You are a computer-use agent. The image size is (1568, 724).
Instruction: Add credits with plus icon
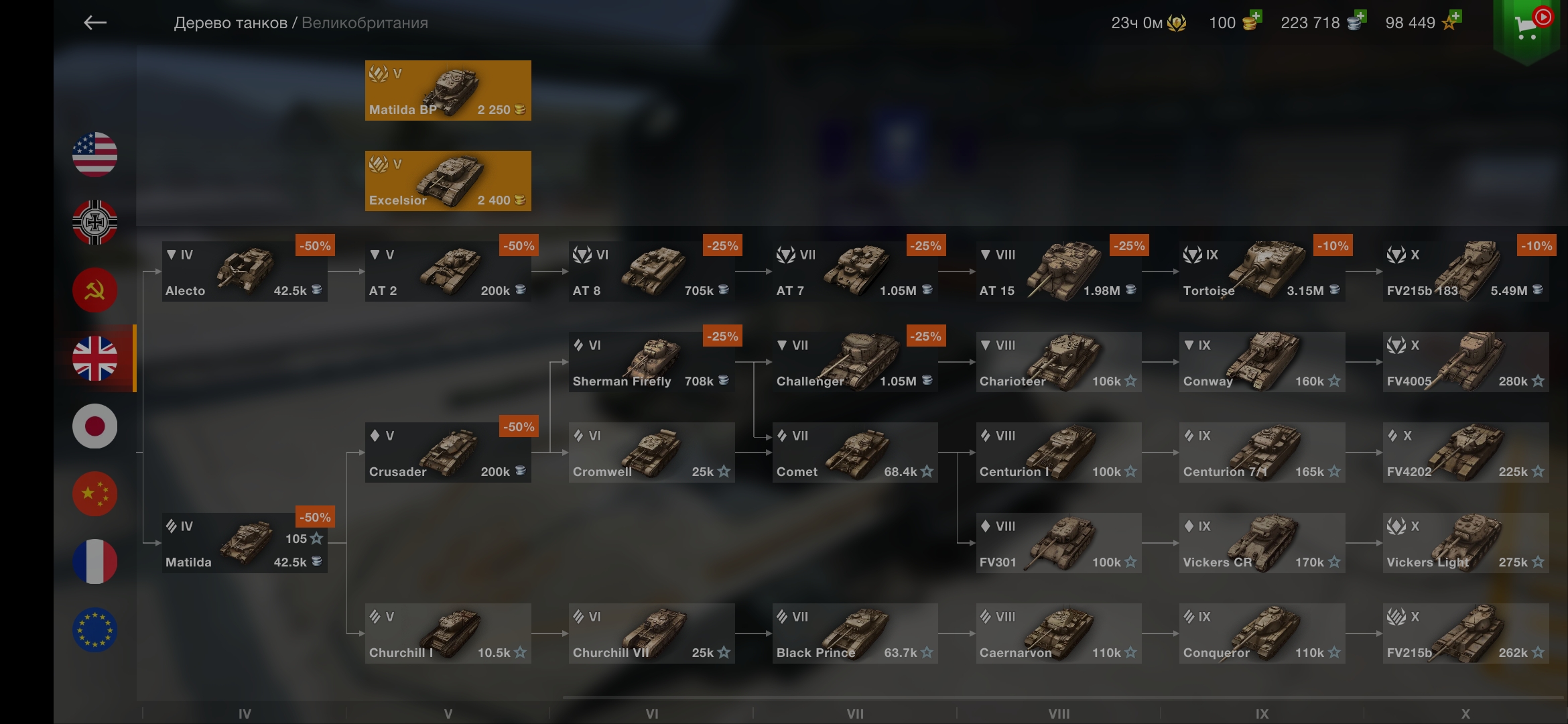pos(1360,16)
